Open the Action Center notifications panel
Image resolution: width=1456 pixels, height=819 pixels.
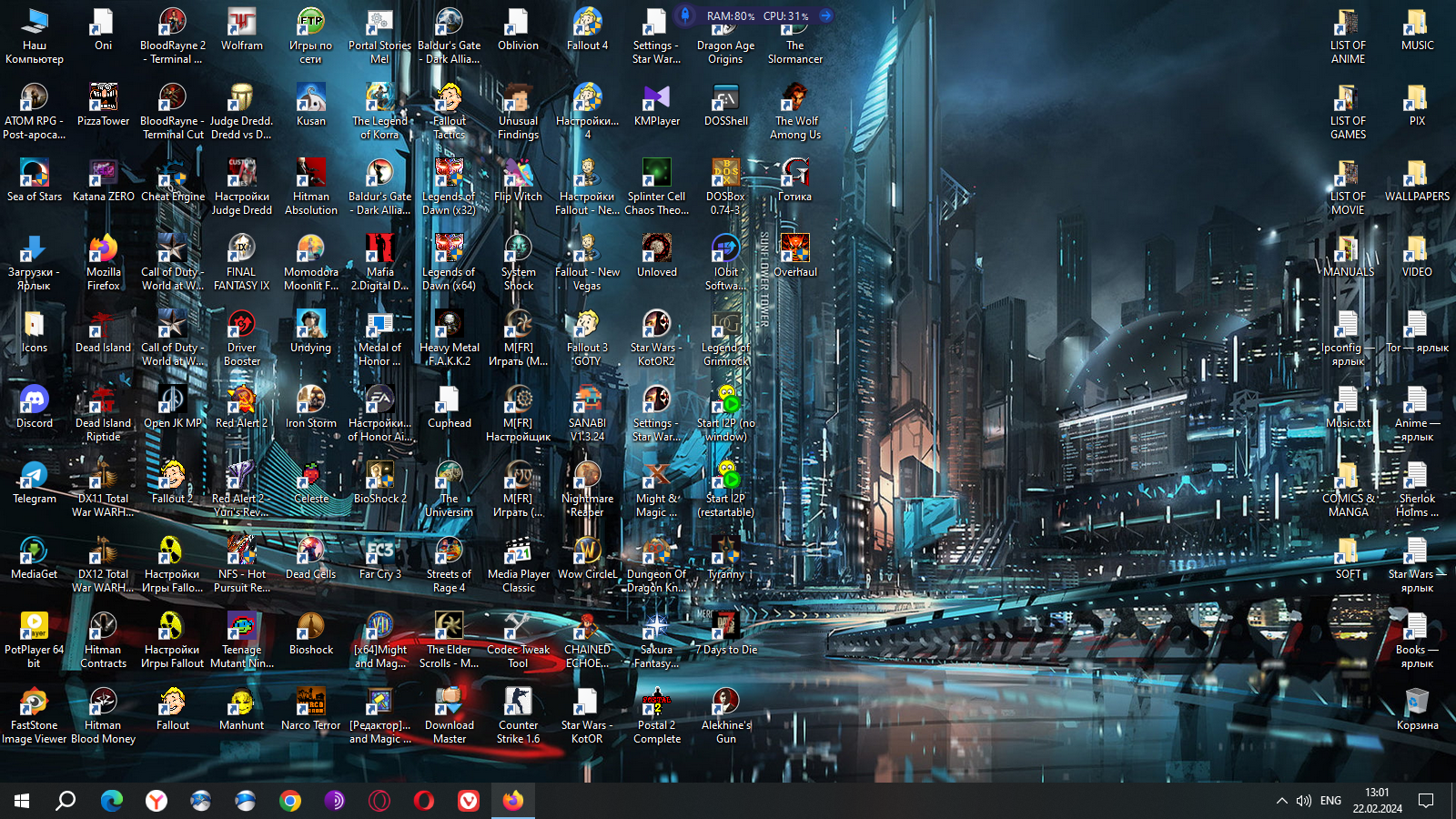(1426, 801)
